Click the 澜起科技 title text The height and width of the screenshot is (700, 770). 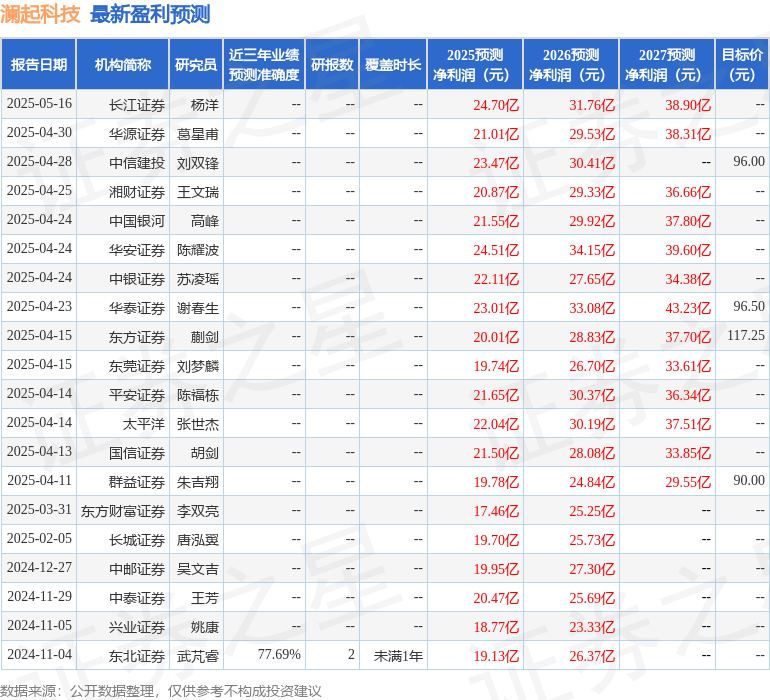[x=40, y=14]
